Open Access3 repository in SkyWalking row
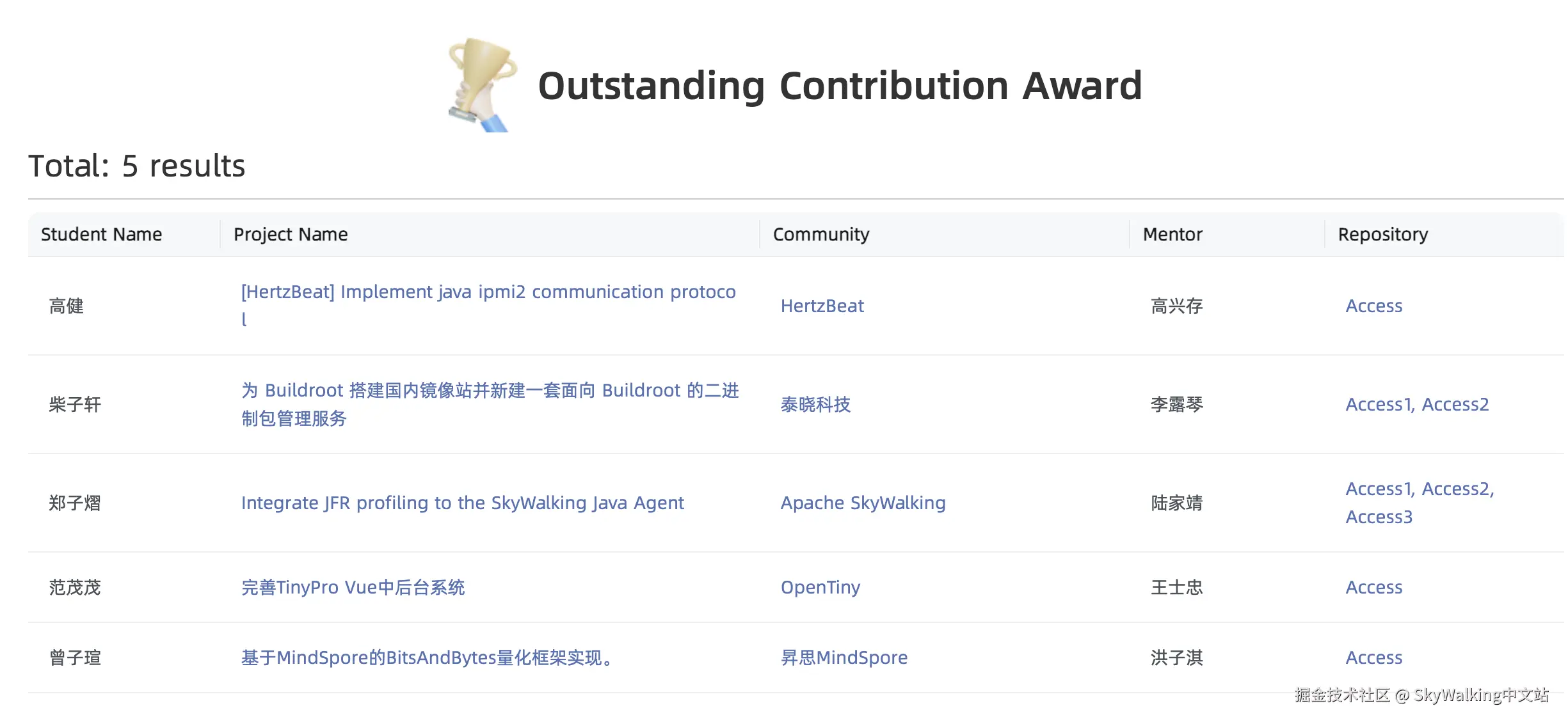This screenshot has width=1568, height=724. [1379, 517]
